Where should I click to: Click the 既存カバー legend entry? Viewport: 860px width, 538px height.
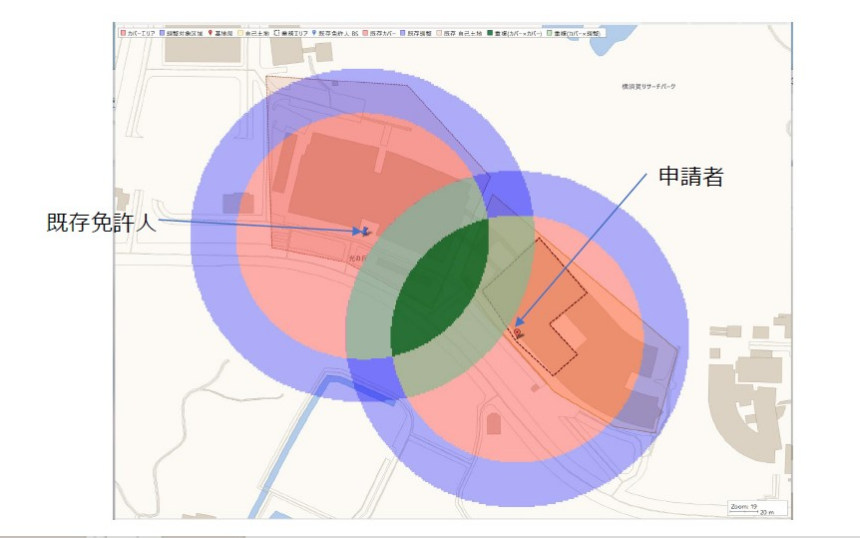(379, 33)
